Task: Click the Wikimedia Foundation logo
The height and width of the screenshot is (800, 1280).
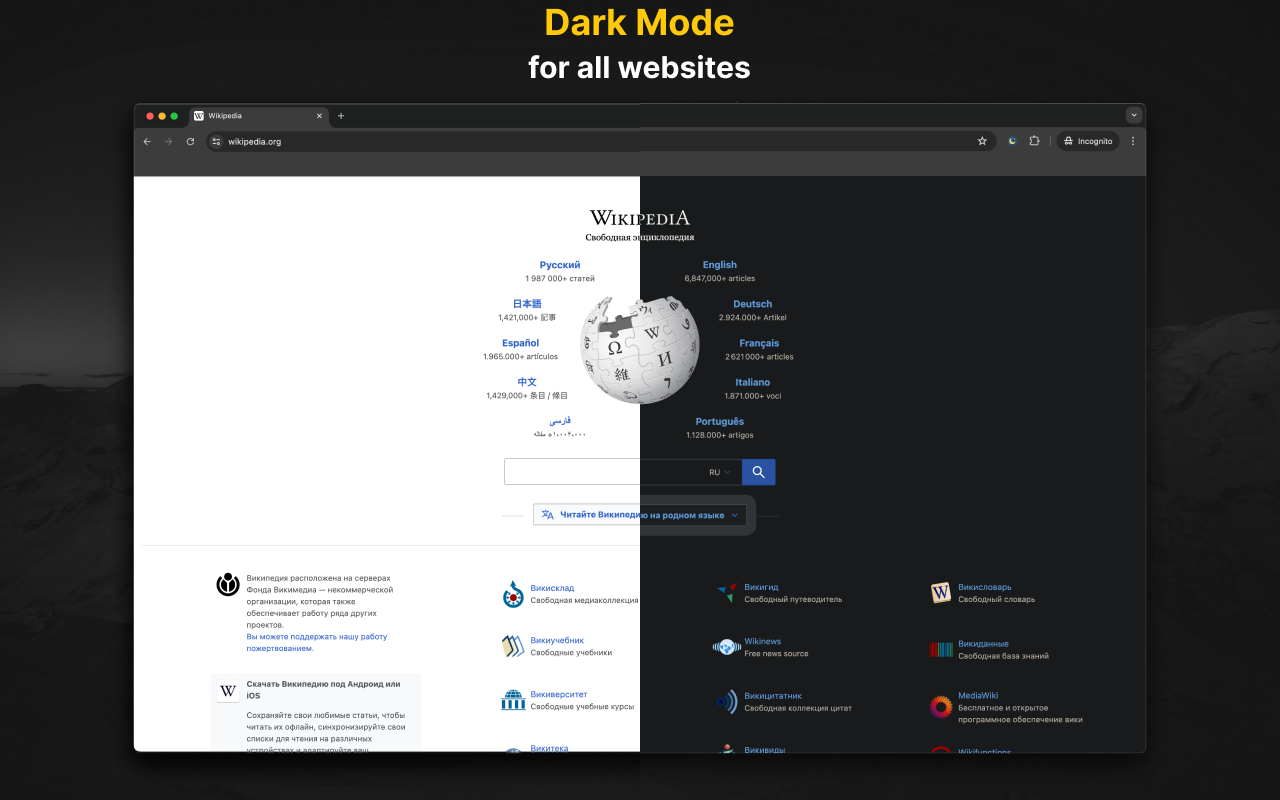Action: coord(227,584)
